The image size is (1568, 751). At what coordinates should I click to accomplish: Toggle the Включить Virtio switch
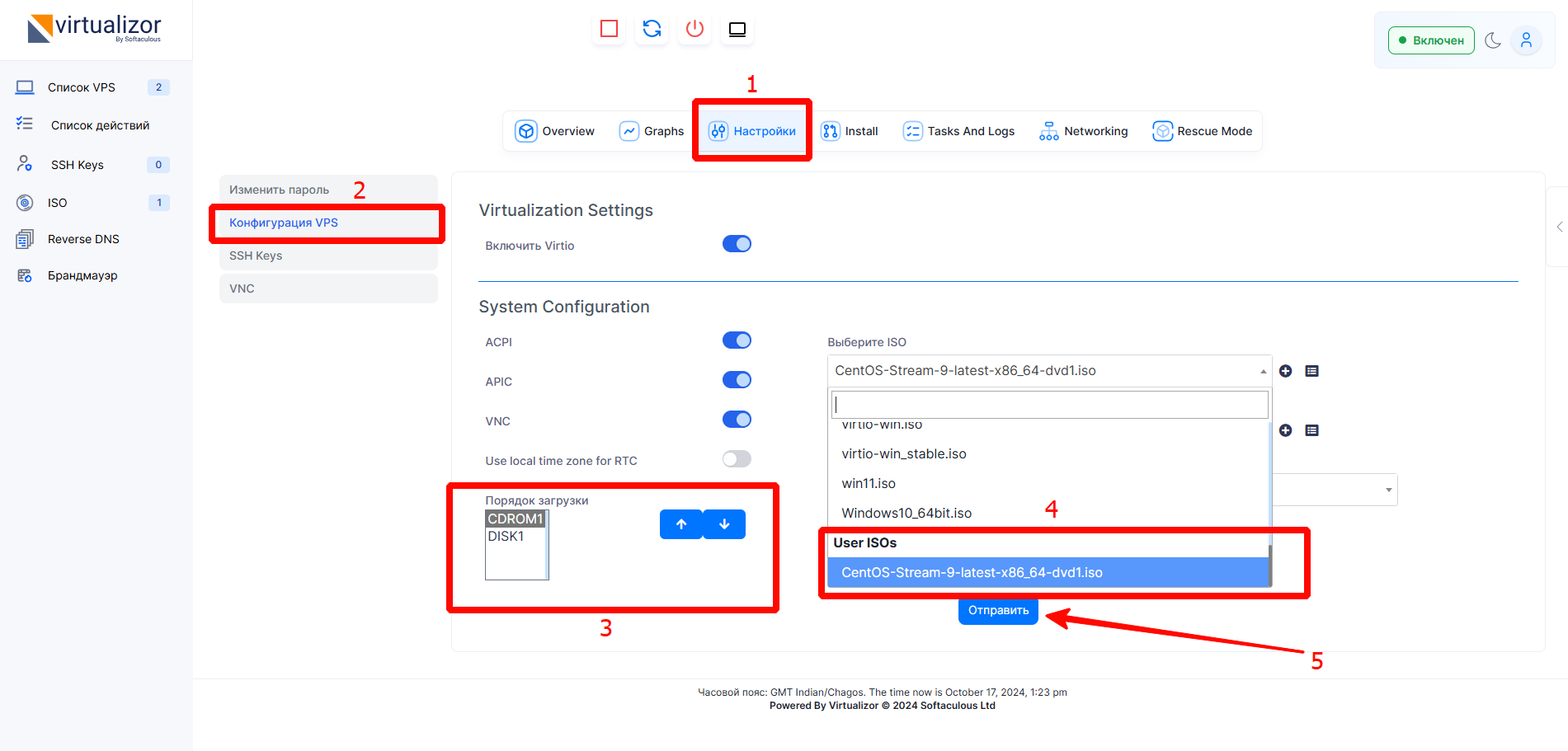[x=737, y=244]
